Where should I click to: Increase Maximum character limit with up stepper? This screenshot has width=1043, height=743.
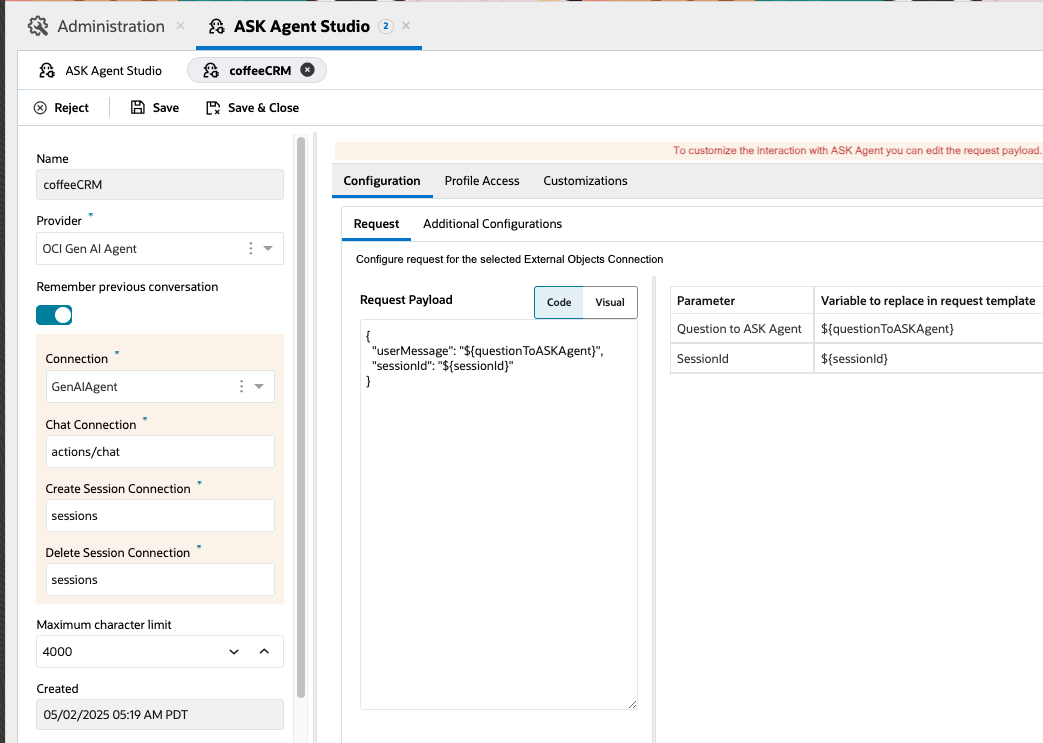click(x=264, y=651)
